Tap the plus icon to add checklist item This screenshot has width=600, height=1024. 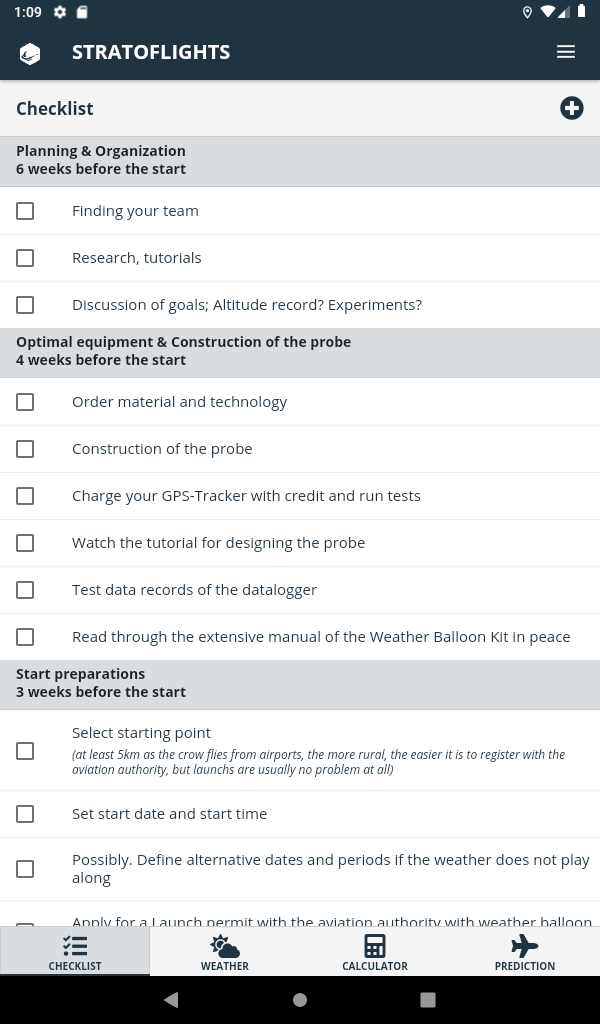[x=571, y=108]
